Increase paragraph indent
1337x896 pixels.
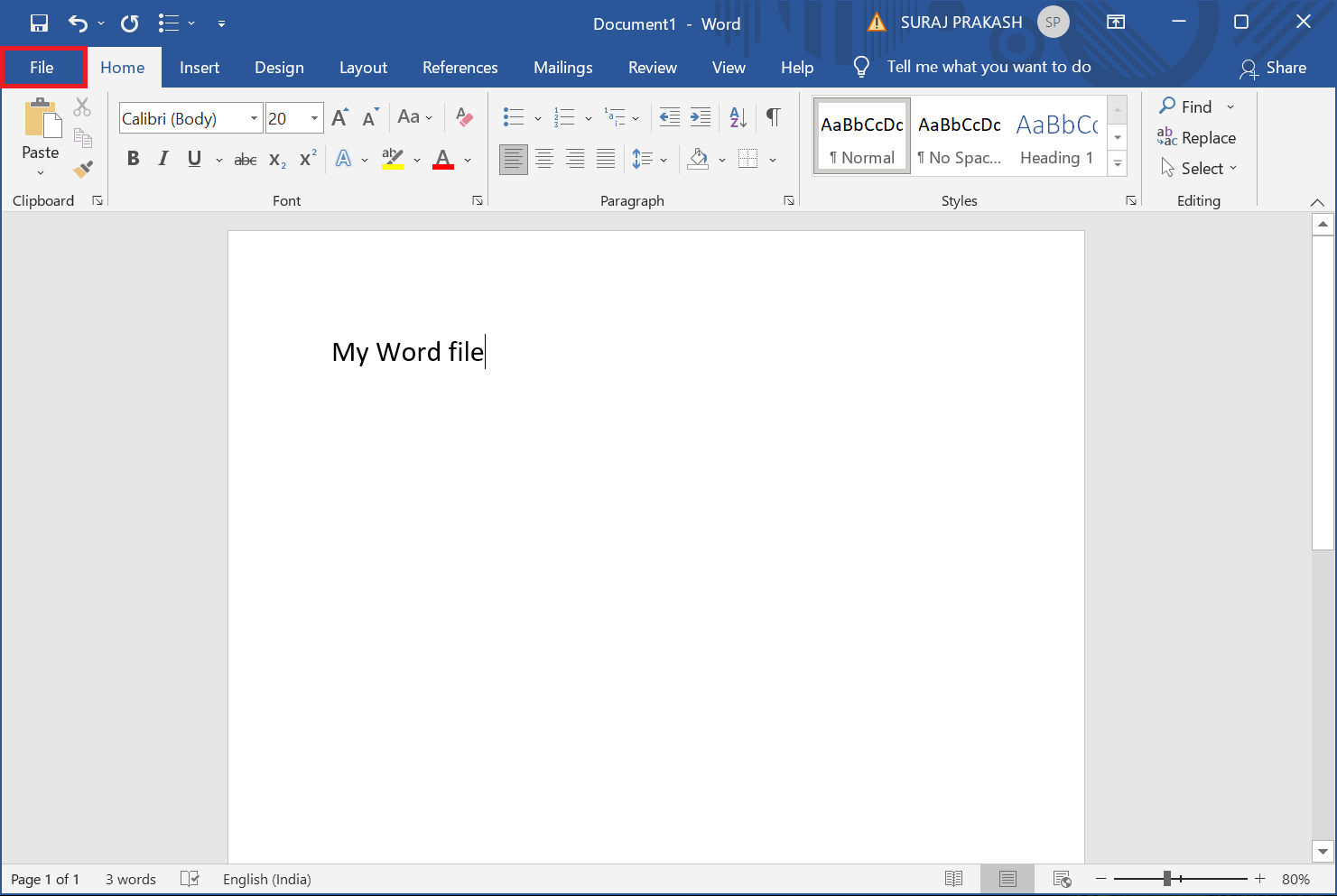click(701, 116)
